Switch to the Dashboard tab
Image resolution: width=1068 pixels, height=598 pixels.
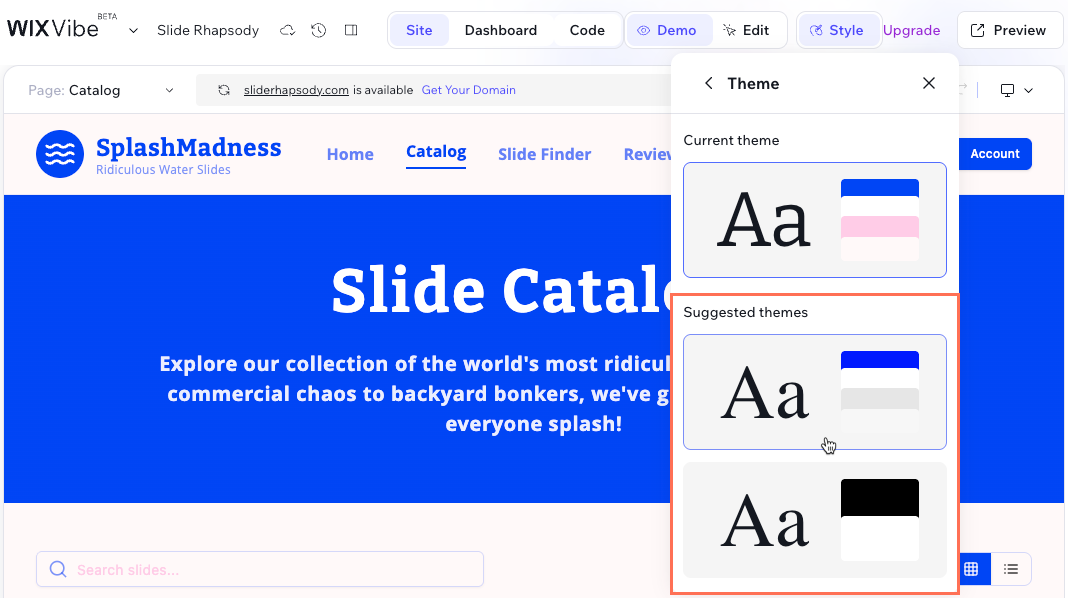tap(501, 30)
